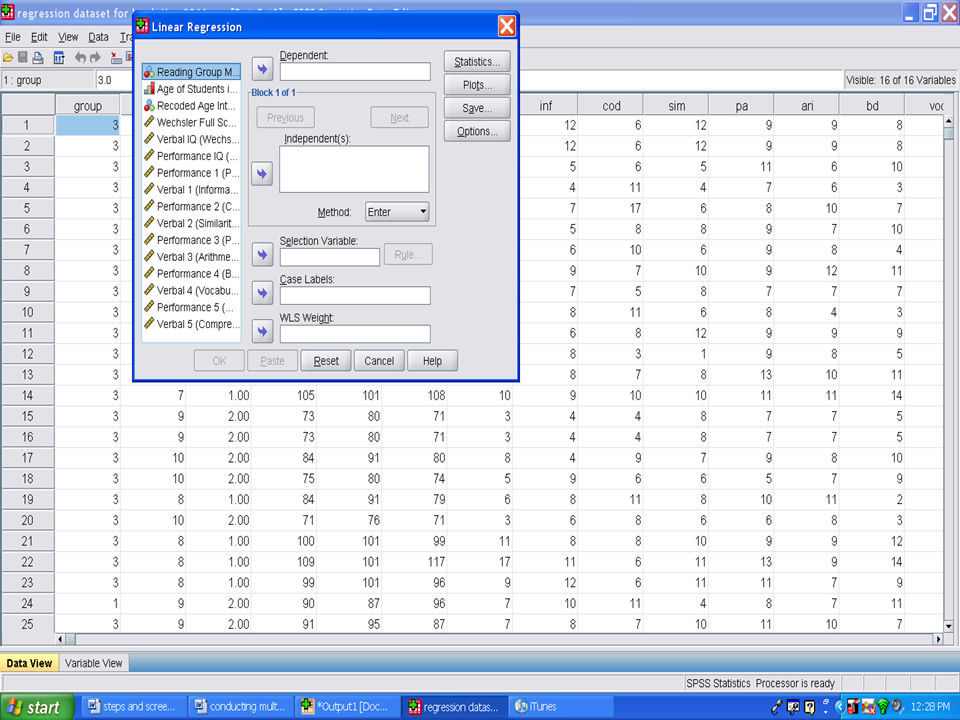Screen dimensions: 960x720
Task: Open the Method dropdown showing Enter
Action: coord(397,212)
